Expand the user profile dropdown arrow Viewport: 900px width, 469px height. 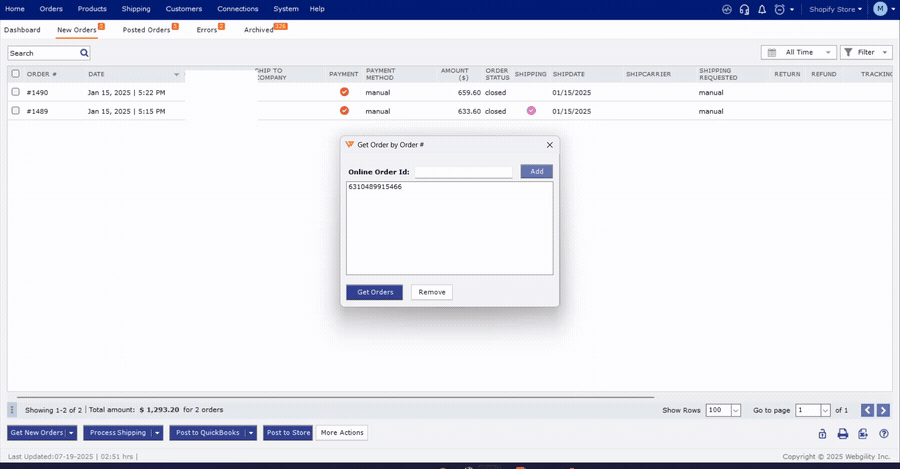[x=893, y=9]
